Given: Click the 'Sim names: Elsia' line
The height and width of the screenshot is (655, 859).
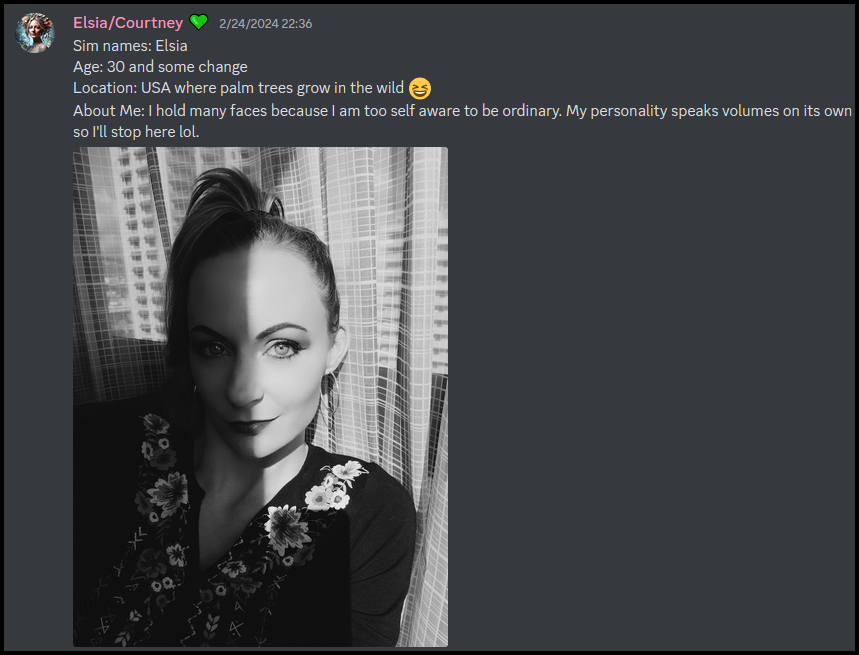Looking at the screenshot, I should (130, 45).
